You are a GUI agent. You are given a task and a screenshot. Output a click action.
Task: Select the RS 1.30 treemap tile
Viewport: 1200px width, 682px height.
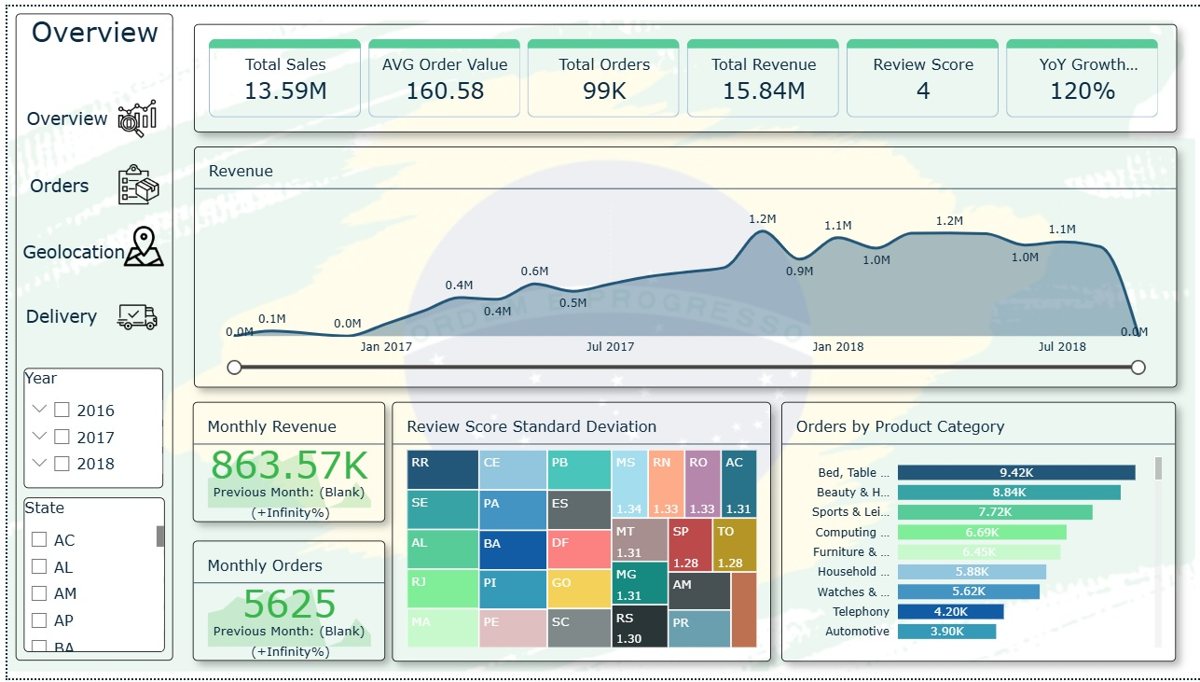(x=639, y=626)
